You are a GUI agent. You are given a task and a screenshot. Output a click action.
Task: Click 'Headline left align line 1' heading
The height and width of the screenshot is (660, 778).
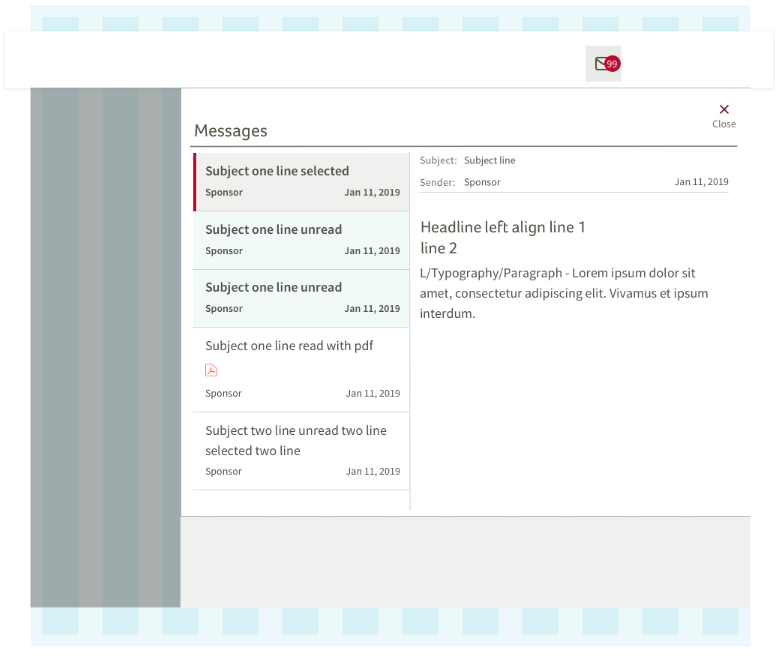click(503, 227)
